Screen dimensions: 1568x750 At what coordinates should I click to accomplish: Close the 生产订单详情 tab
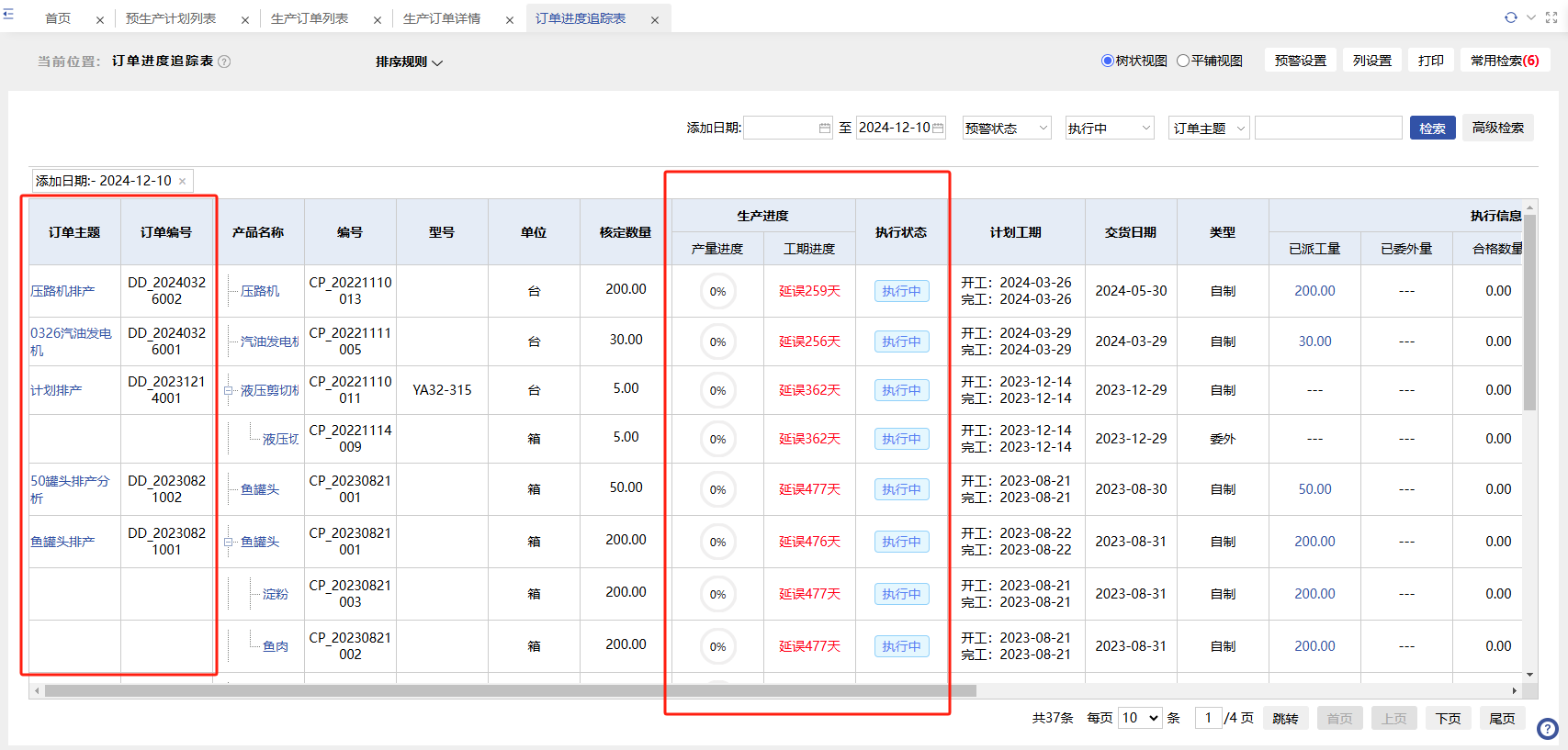click(510, 20)
